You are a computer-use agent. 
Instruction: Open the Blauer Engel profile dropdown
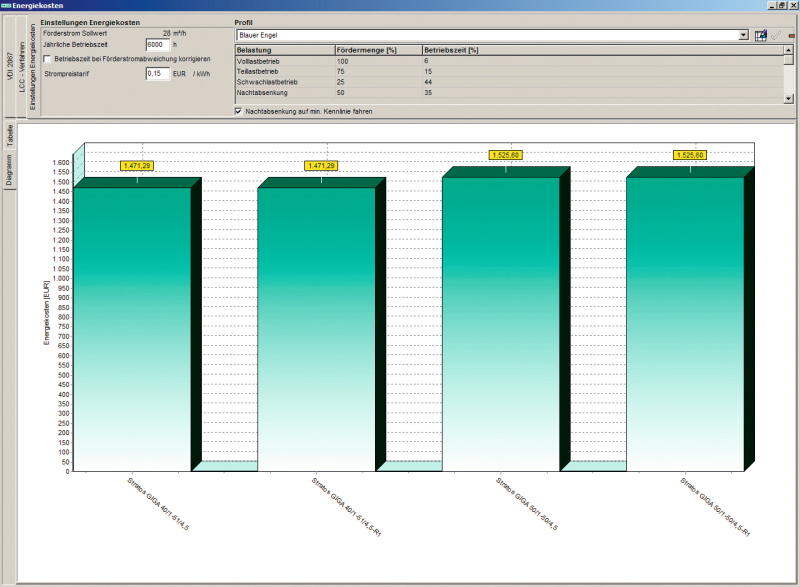pyautogui.click(x=743, y=35)
